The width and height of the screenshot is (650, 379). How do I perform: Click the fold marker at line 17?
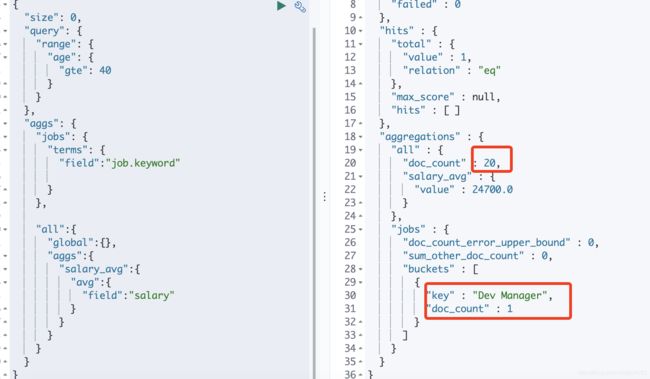(361, 123)
